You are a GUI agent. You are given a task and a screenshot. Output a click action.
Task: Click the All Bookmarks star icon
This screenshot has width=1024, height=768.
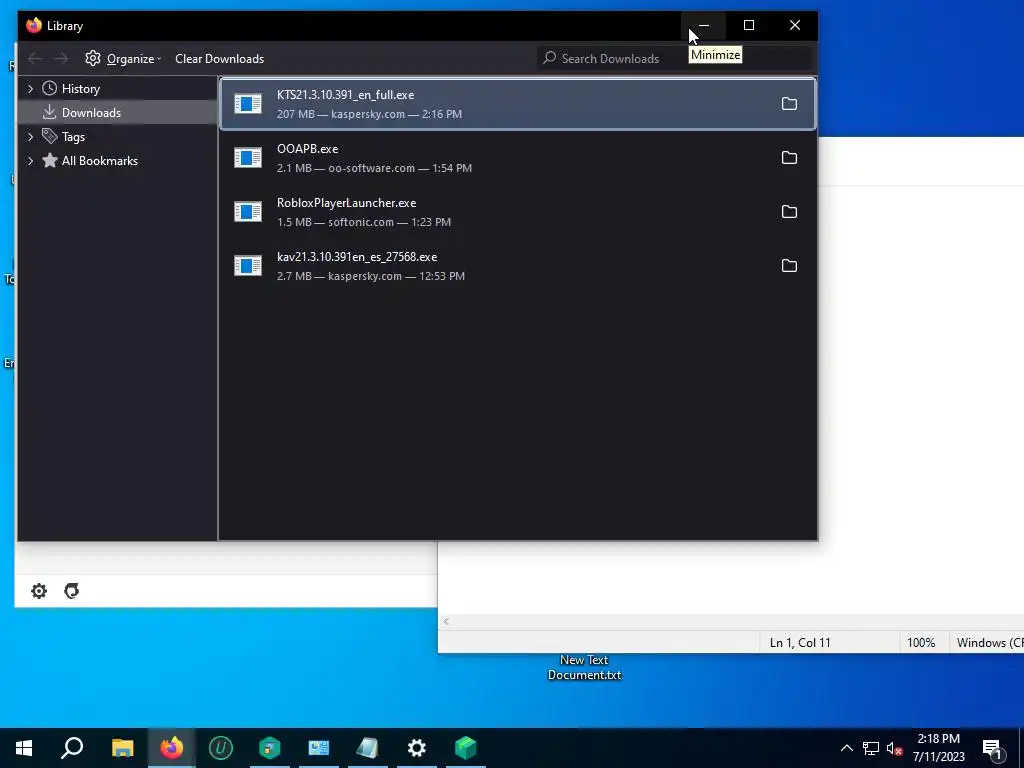(x=50, y=161)
